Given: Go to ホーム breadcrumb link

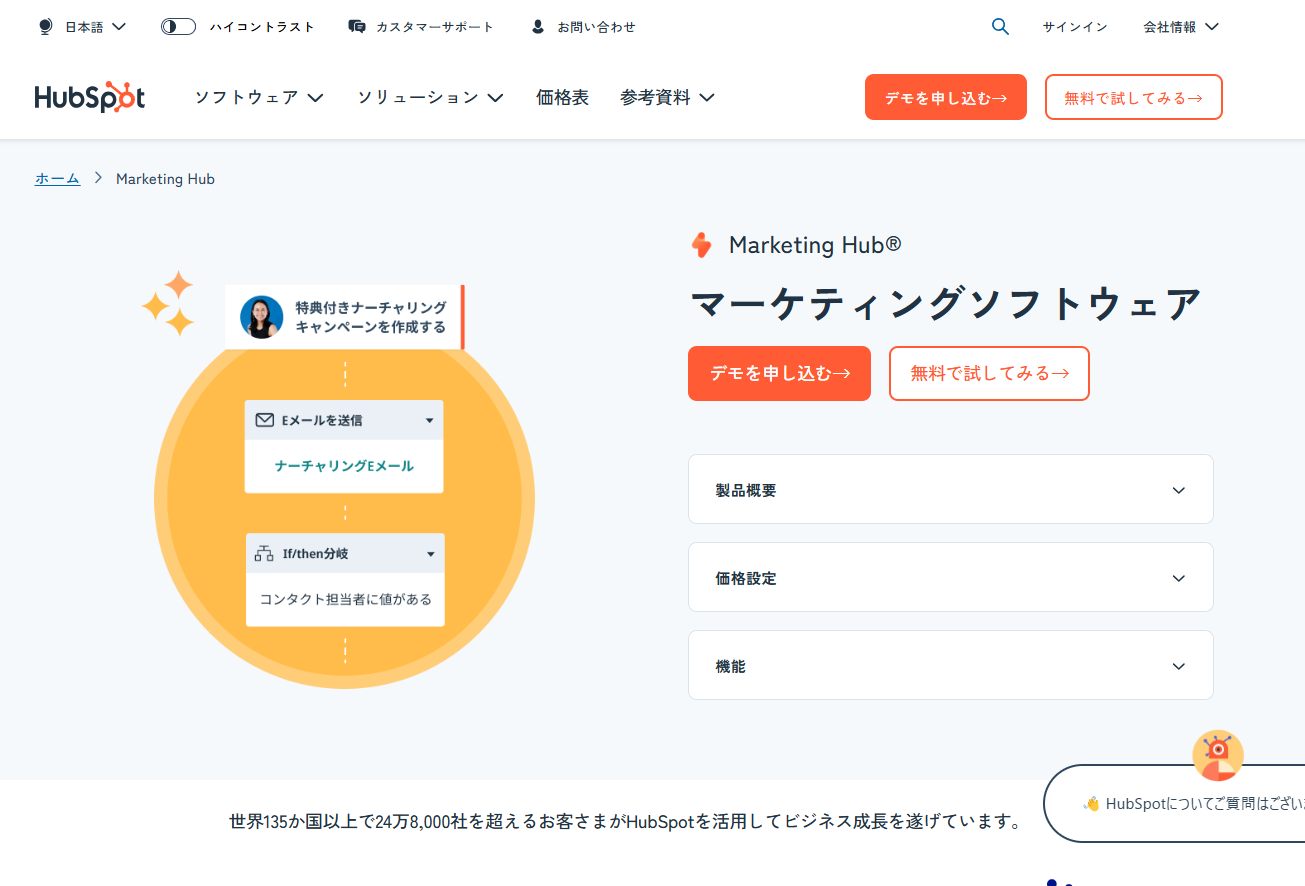Looking at the screenshot, I should coord(57,179).
